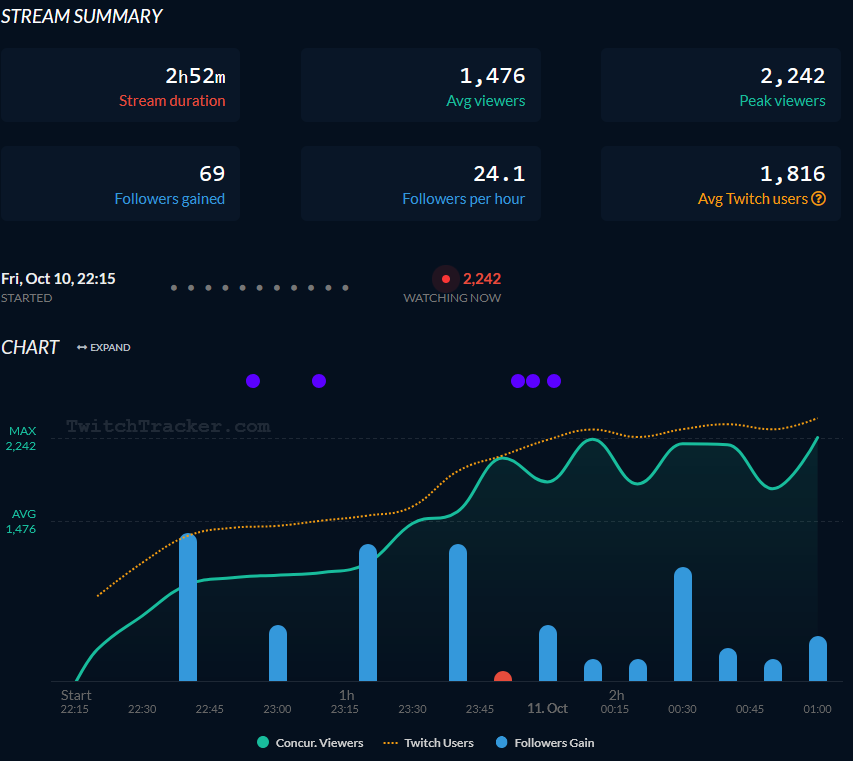Click the red 2,242 watching now count
This screenshot has width=853, height=761.
(x=482, y=279)
